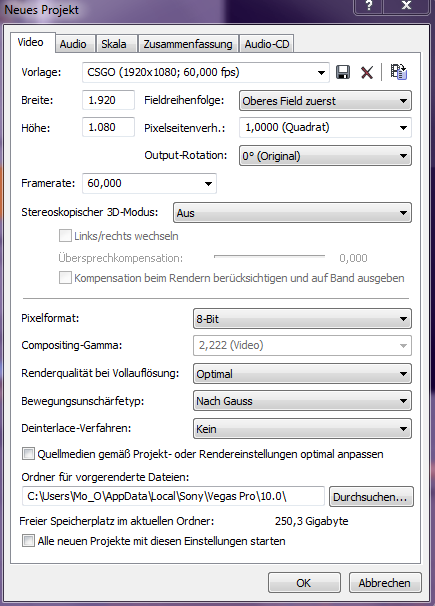This screenshot has width=435, height=606.
Task: Open the Fieldreihenfolge dropdown
Action: [x=325, y=101]
